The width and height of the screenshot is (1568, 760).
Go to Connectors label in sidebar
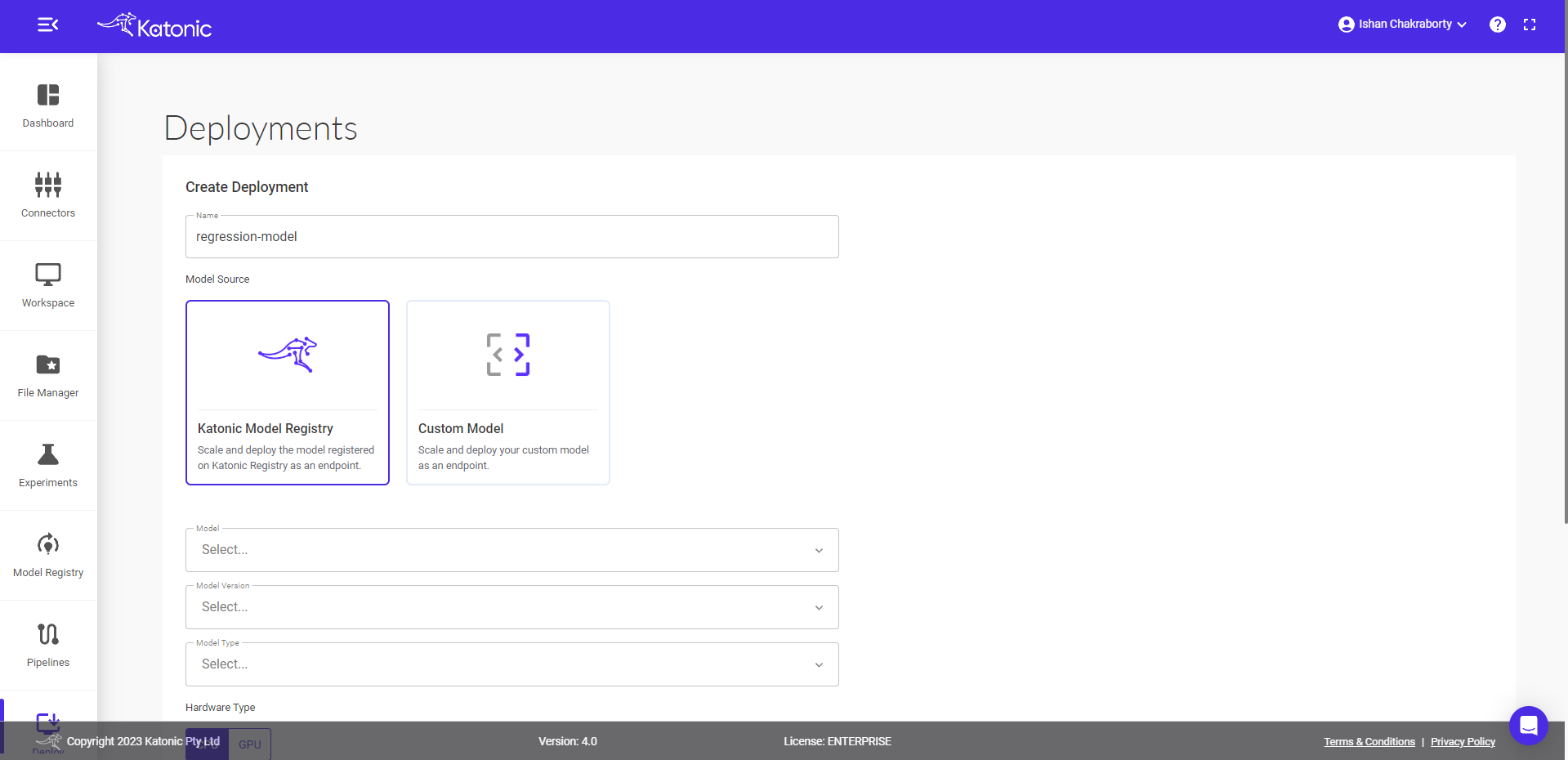tap(48, 213)
